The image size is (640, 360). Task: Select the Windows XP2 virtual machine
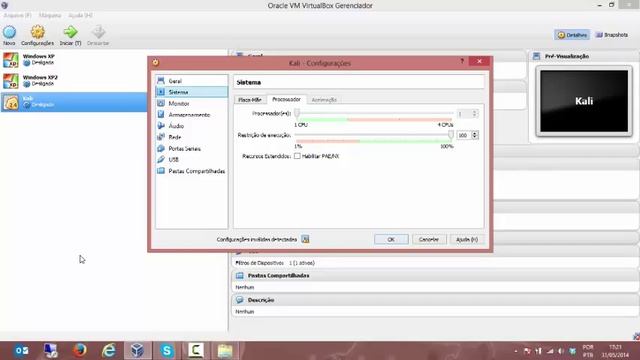(x=73, y=81)
